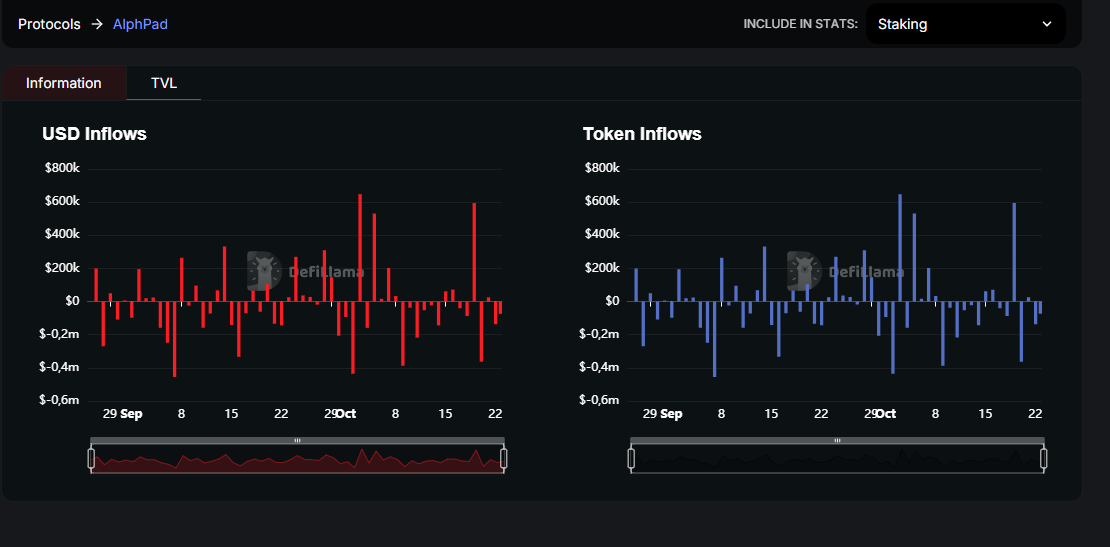Click the USD Inflows chart title
Viewport: 1110px width, 547px height.
94,134
